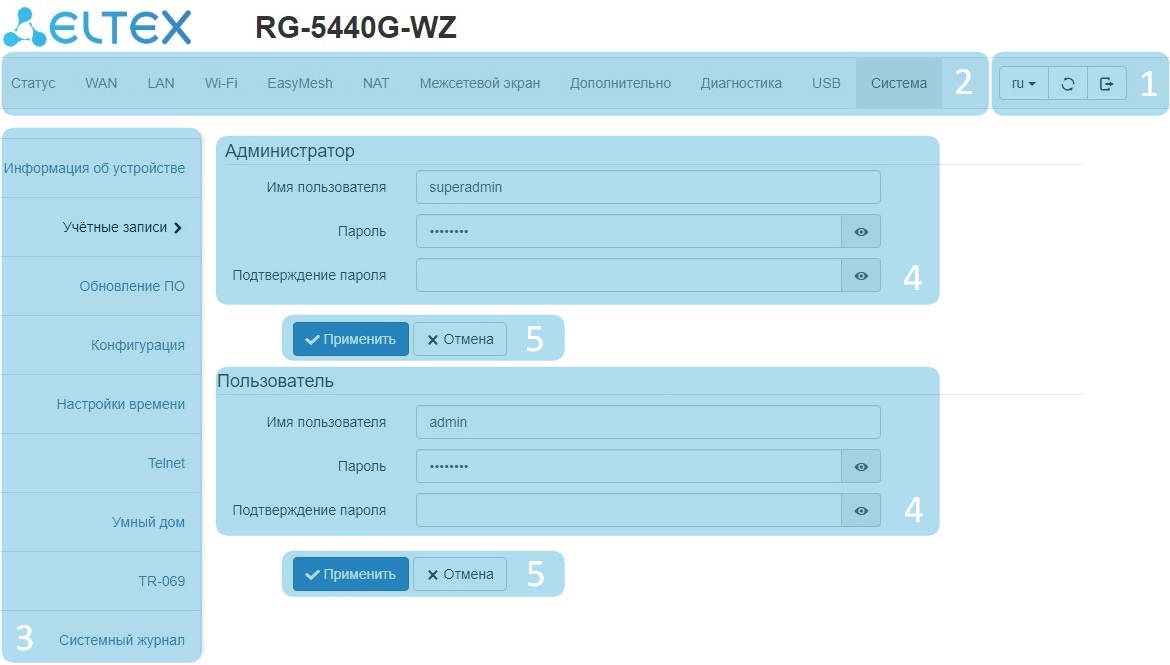Open the Дополнительно tab

tap(620, 84)
